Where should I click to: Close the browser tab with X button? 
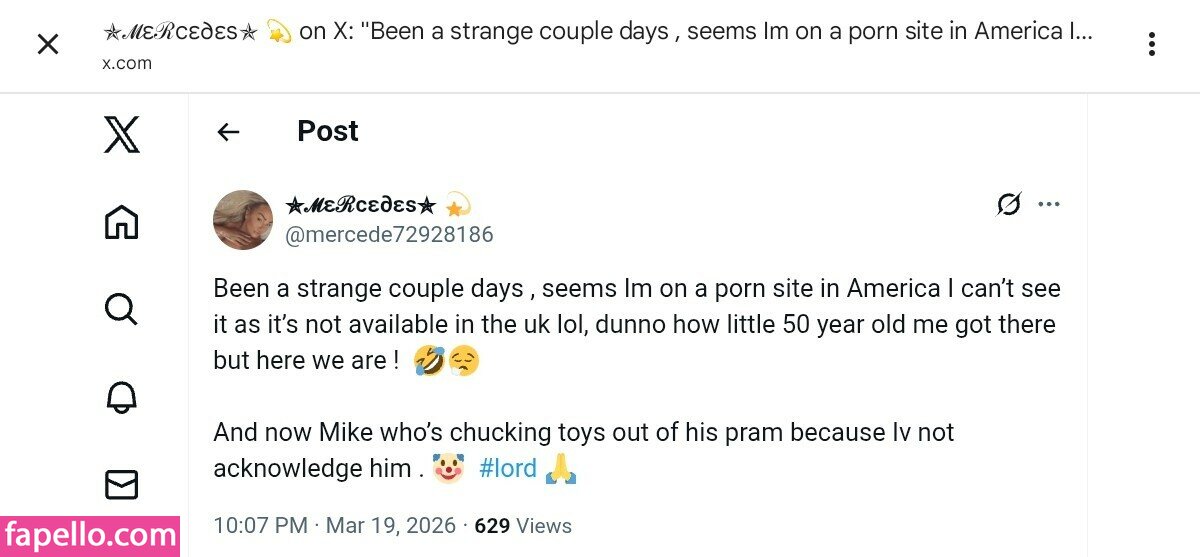(48, 44)
